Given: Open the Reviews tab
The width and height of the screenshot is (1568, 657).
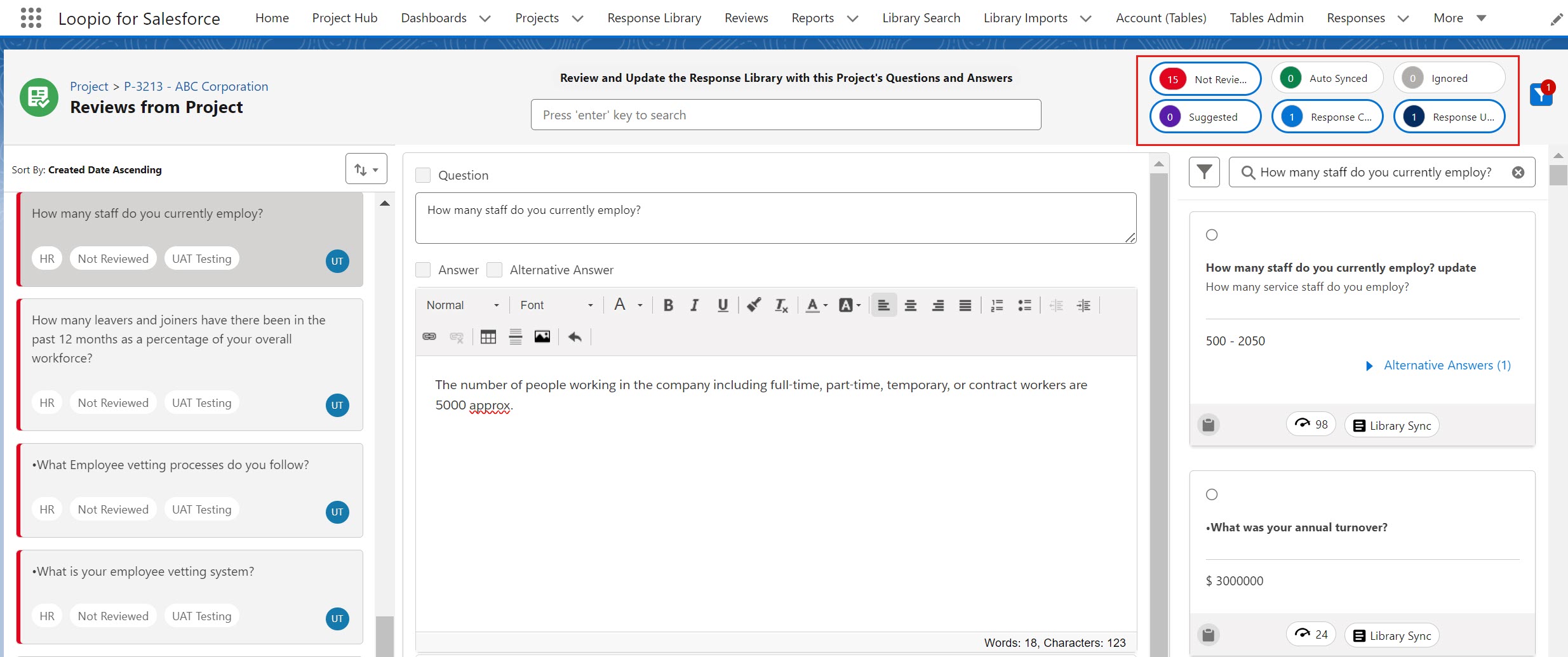Looking at the screenshot, I should tap(746, 18).
